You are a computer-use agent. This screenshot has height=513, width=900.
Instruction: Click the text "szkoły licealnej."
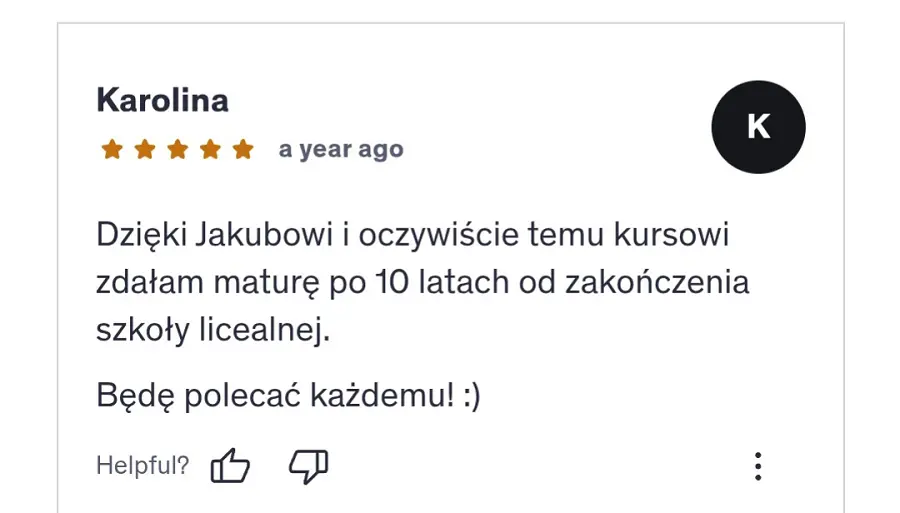(x=213, y=330)
